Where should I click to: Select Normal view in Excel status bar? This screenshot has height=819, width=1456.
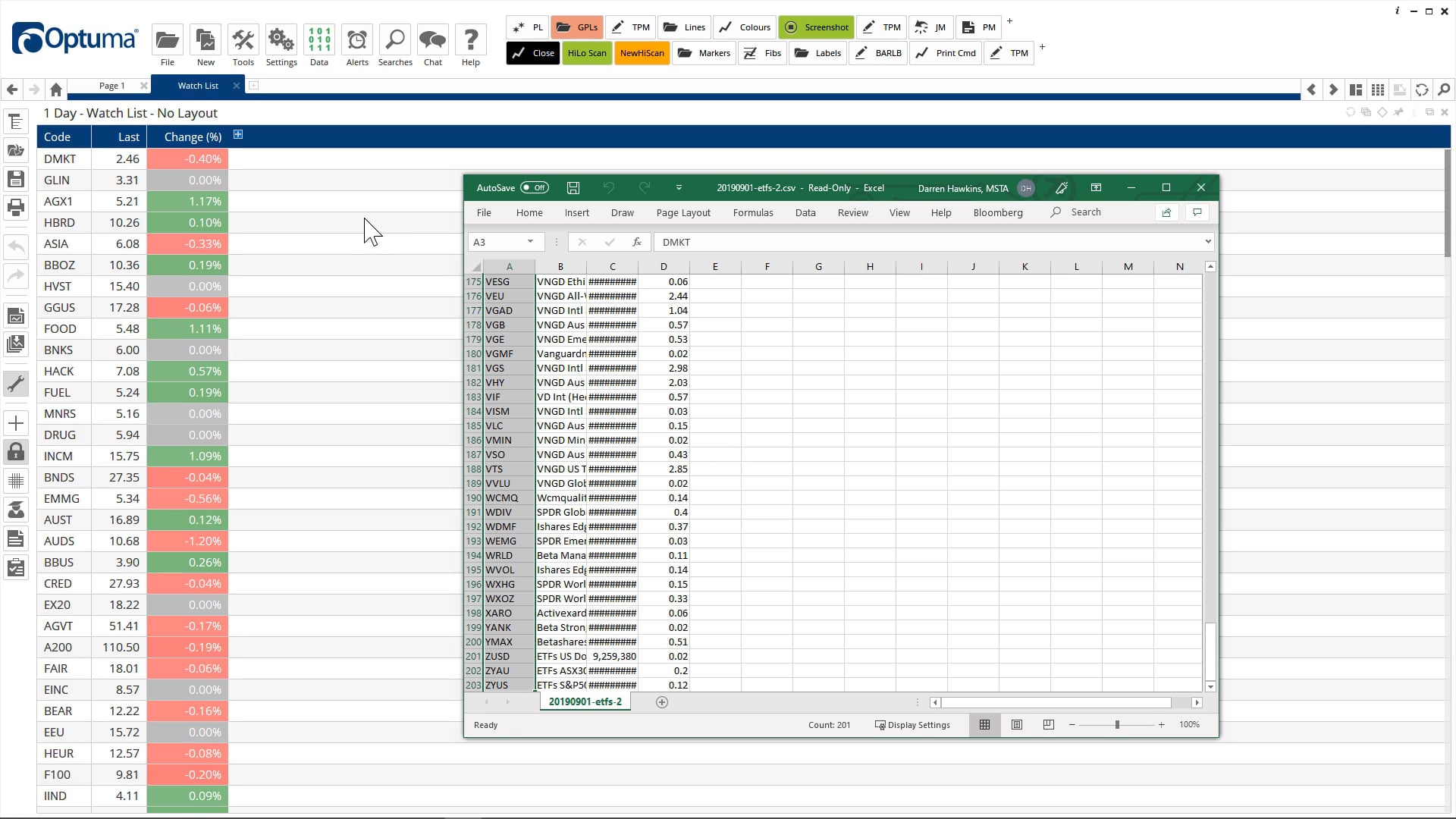984,725
